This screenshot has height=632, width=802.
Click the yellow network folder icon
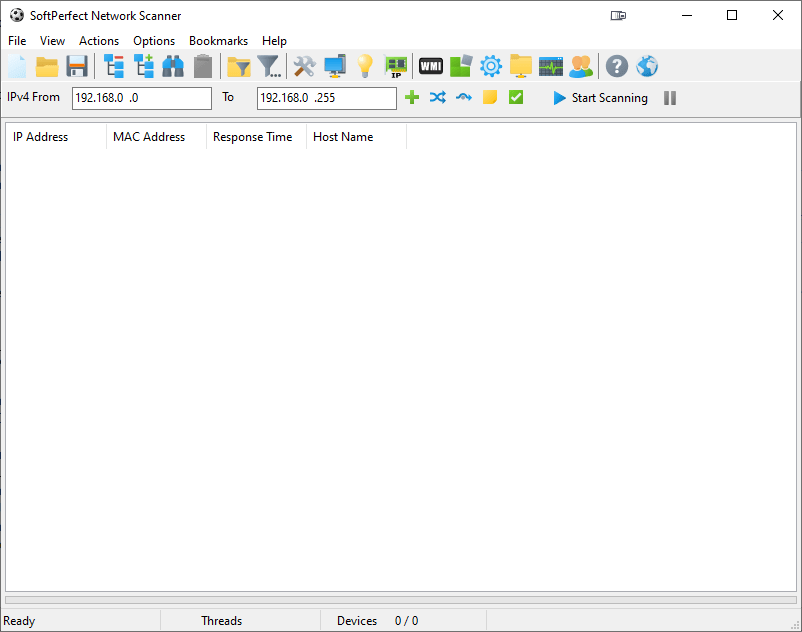pyautogui.click(x=521, y=66)
